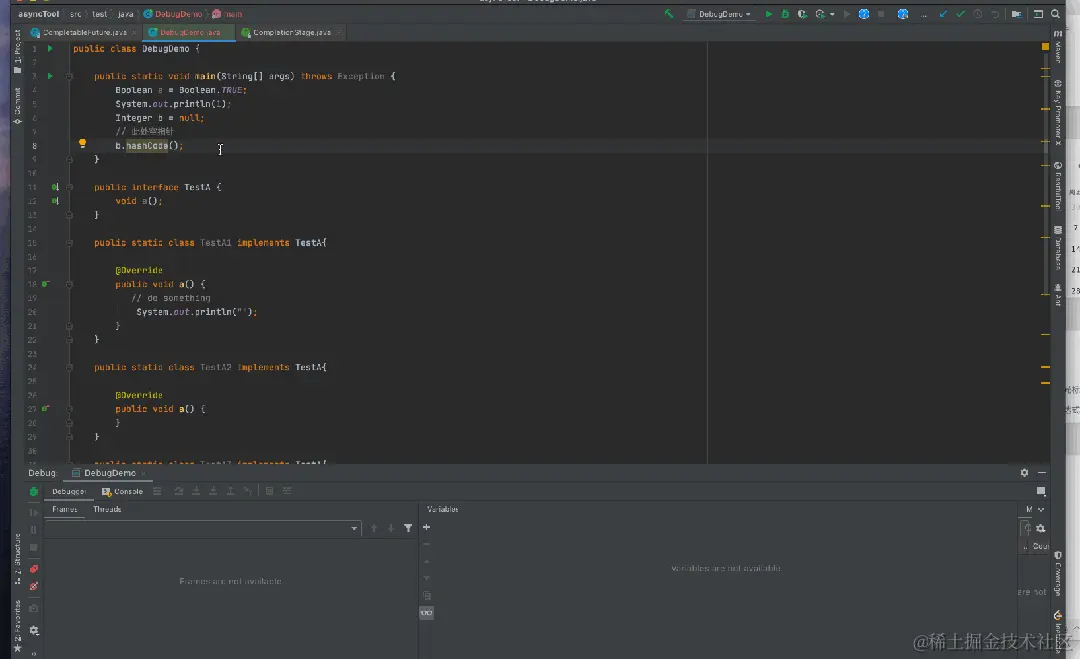Open the Commit tool window stripe
The height and width of the screenshot is (659, 1080).
[17, 105]
